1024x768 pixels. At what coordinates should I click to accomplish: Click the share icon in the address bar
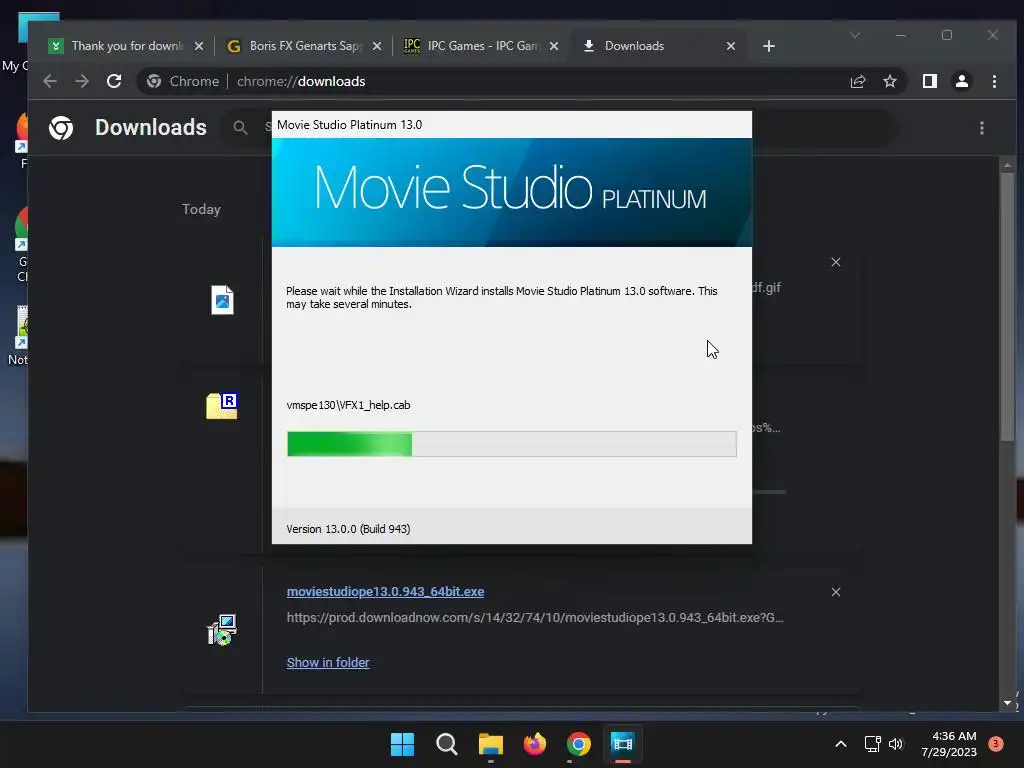pyautogui.click(x=857, y=81)
